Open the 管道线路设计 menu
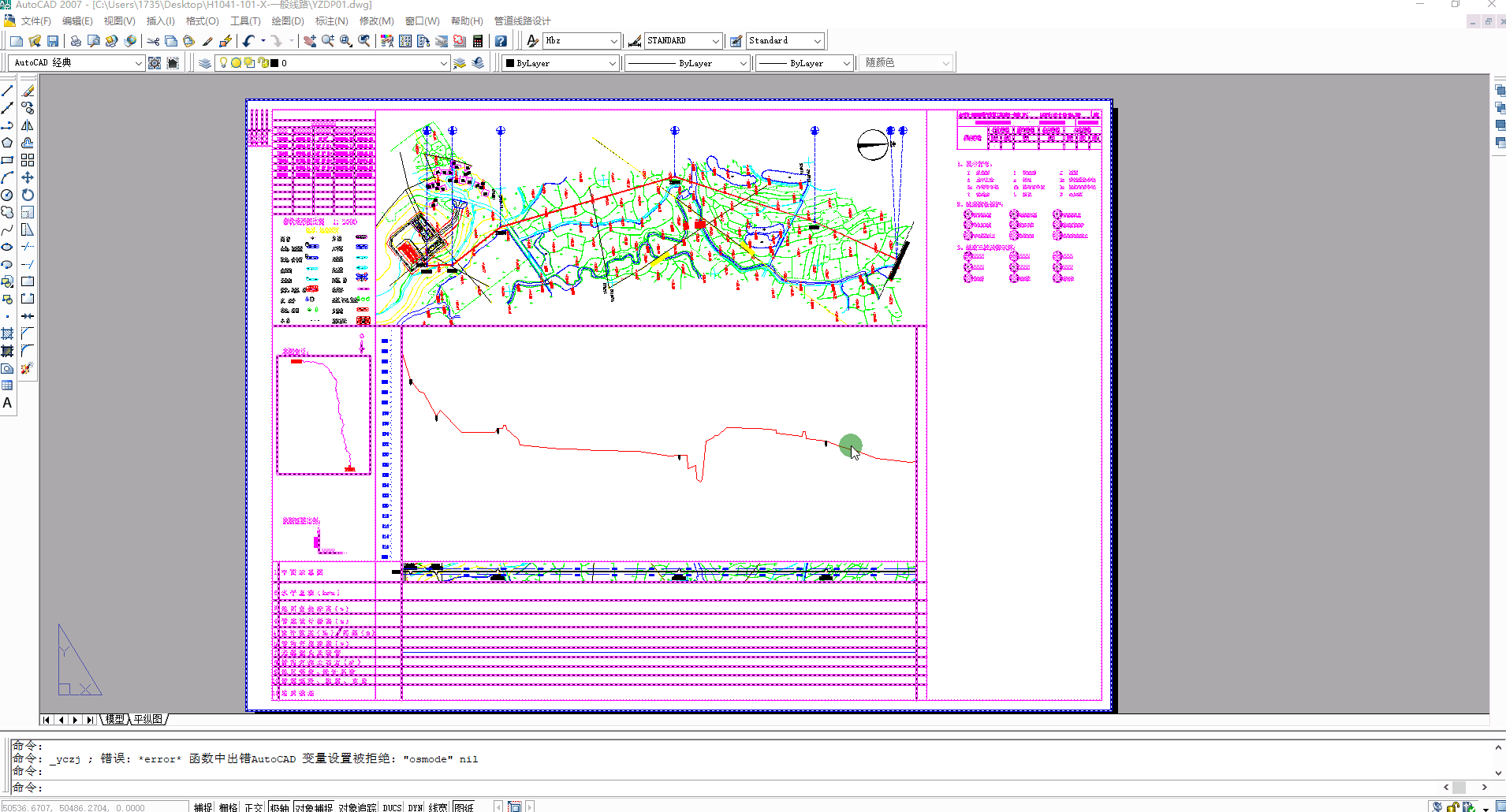 [x=522, y=21]
